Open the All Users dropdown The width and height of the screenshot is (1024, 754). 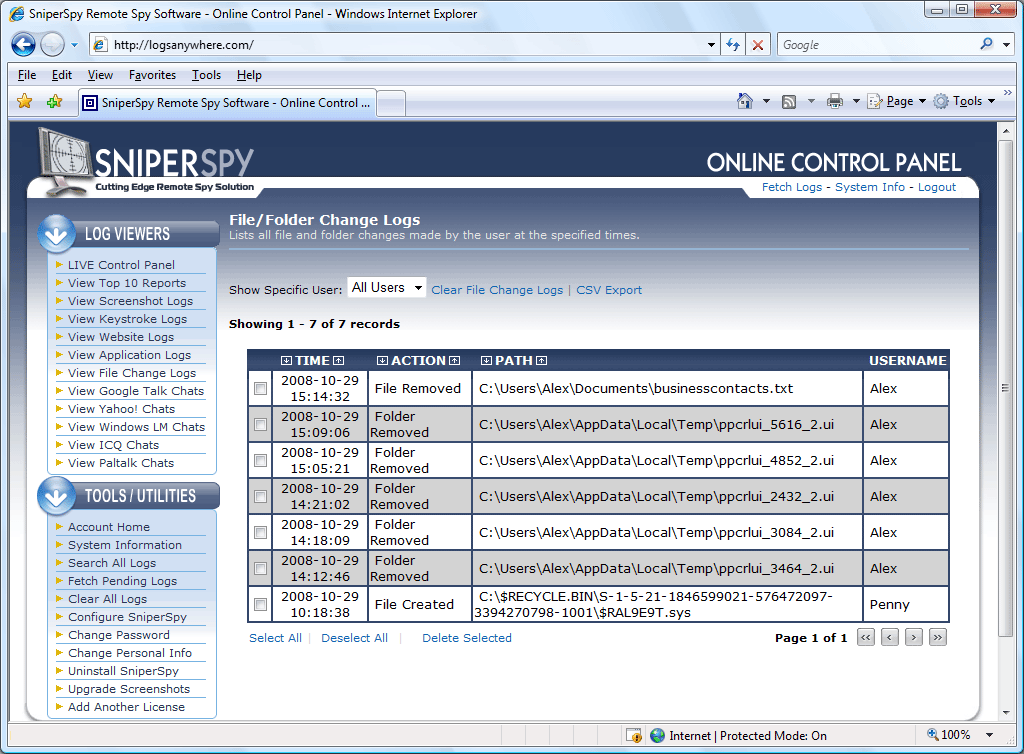387,288
